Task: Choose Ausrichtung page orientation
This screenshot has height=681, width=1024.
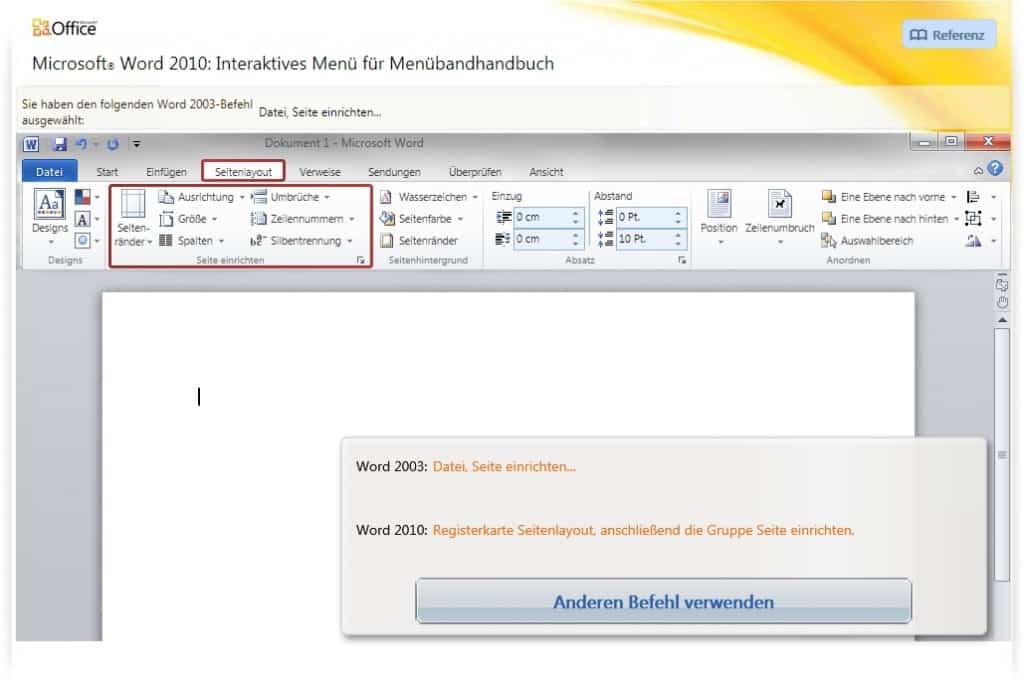Action: point(201,197)
